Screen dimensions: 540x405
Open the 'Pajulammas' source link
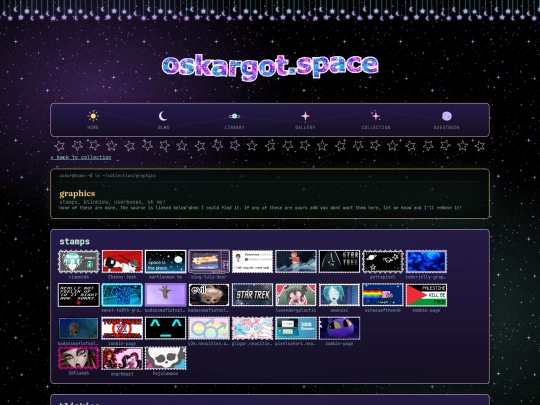166,373
